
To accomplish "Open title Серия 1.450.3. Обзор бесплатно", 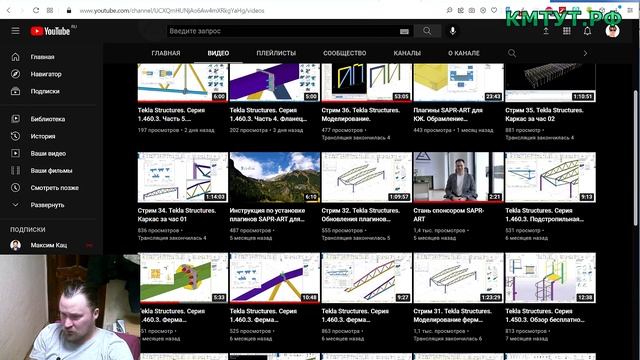I will [x=544, y=315].
